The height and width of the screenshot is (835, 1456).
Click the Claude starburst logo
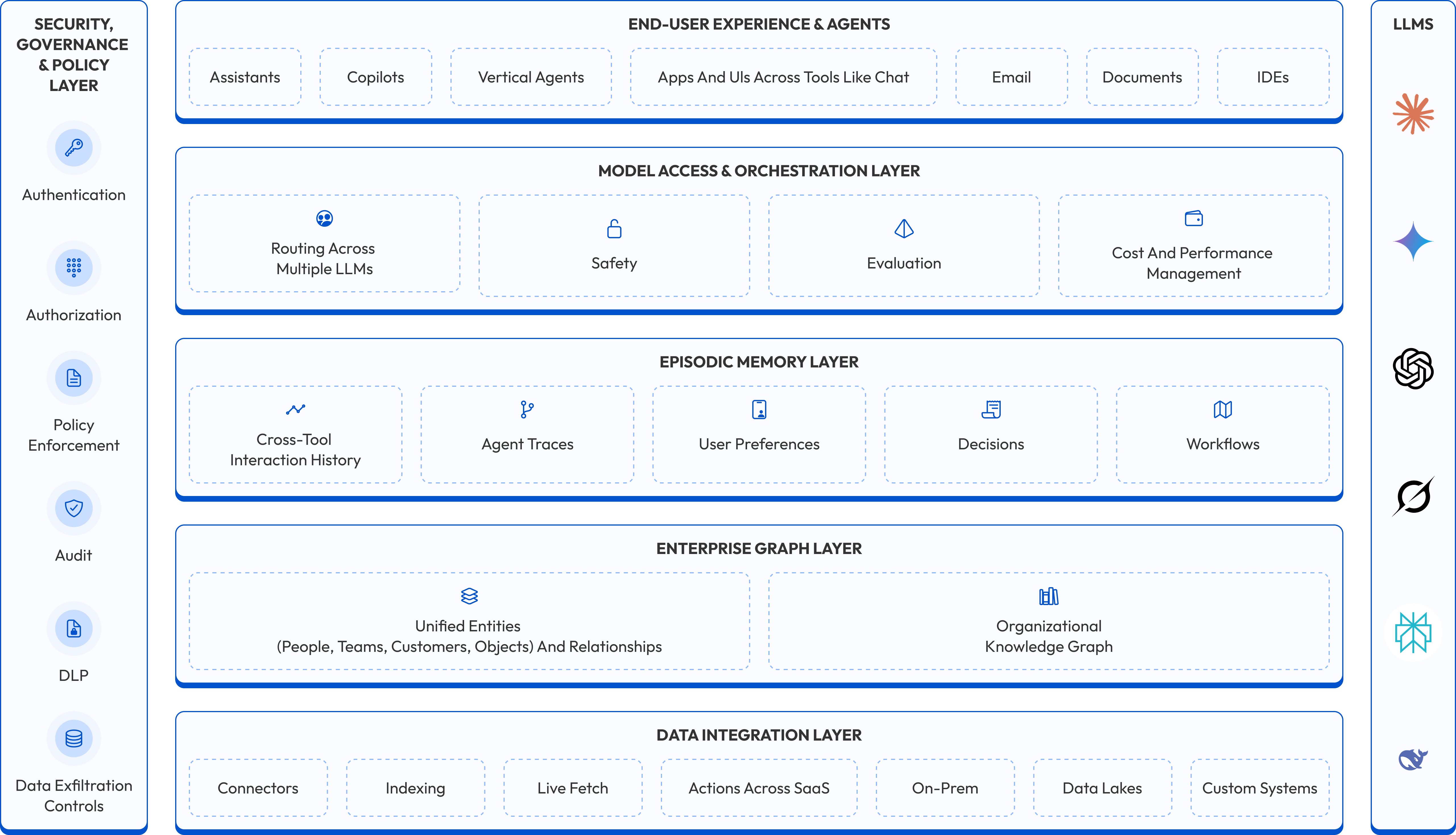(x=1413, y=113)
